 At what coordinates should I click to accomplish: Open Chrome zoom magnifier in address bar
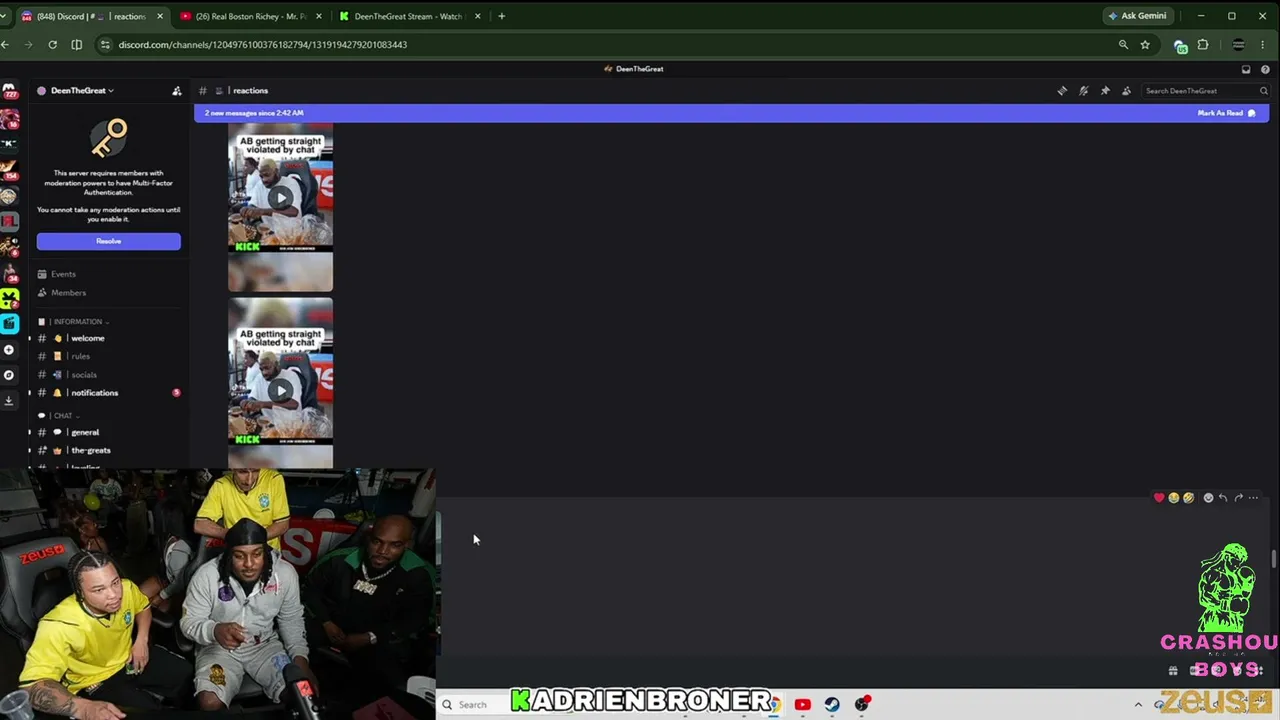click(1123, 45)
